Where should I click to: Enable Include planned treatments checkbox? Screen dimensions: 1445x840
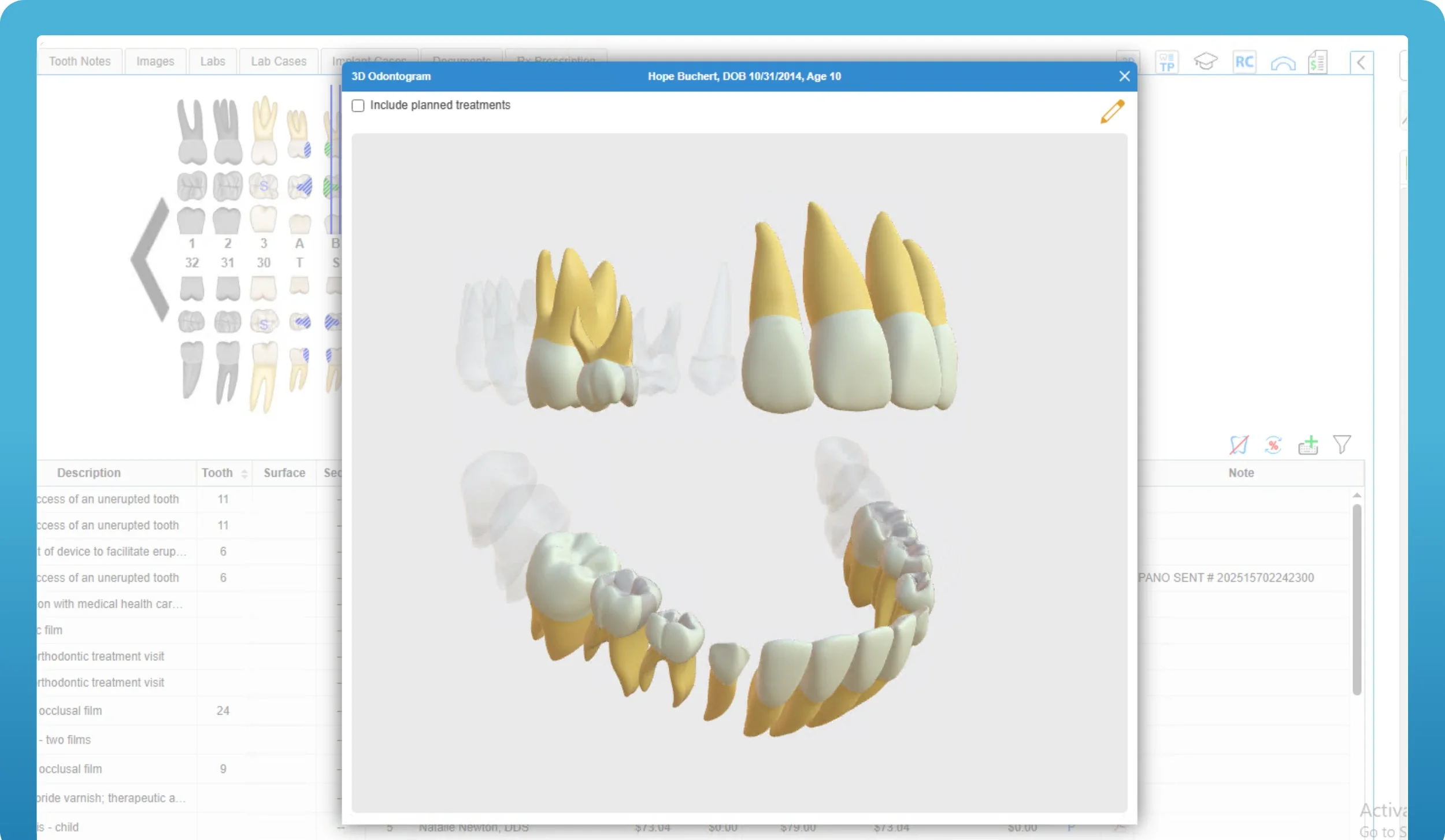click(358, 106)
